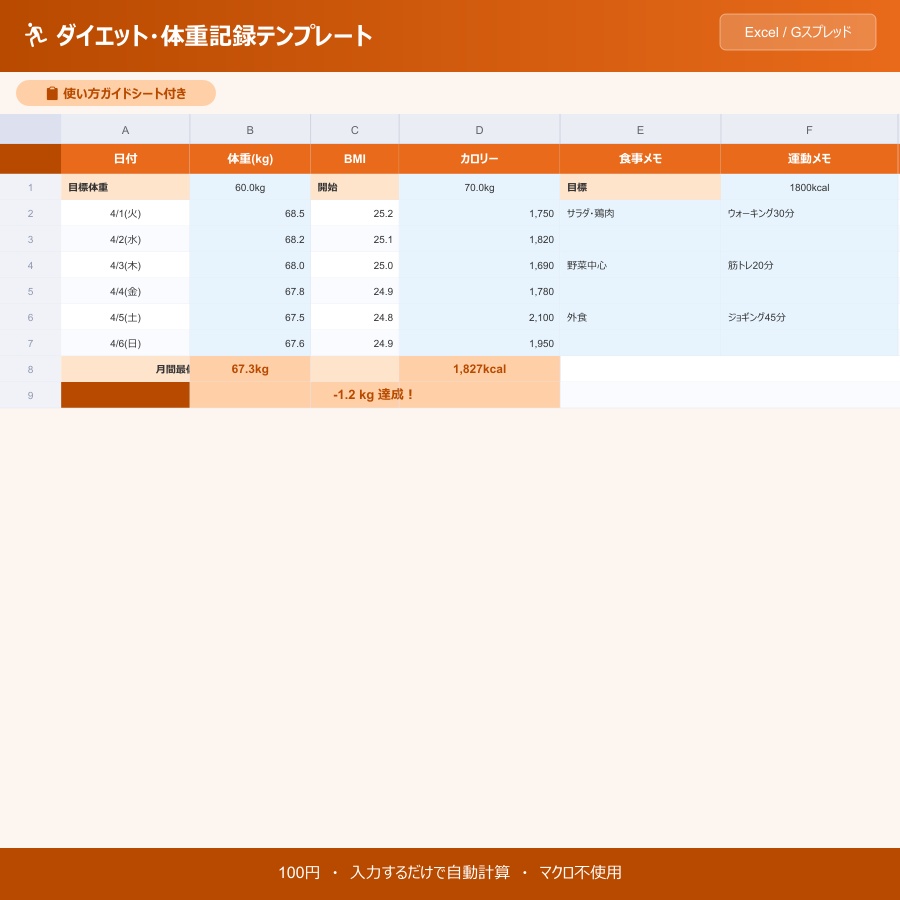Click the Excel / Gスプレッド button
Viewport: 900px width, 900px height.
(x=797, y=32)
